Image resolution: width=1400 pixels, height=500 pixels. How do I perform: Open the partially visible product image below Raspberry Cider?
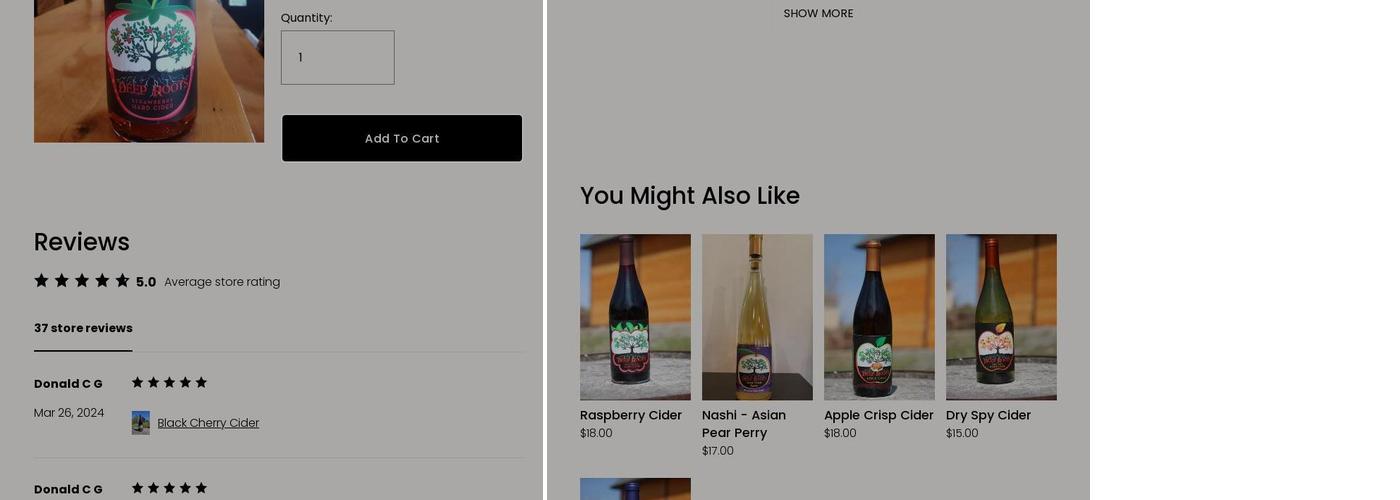tap(635, 489)
